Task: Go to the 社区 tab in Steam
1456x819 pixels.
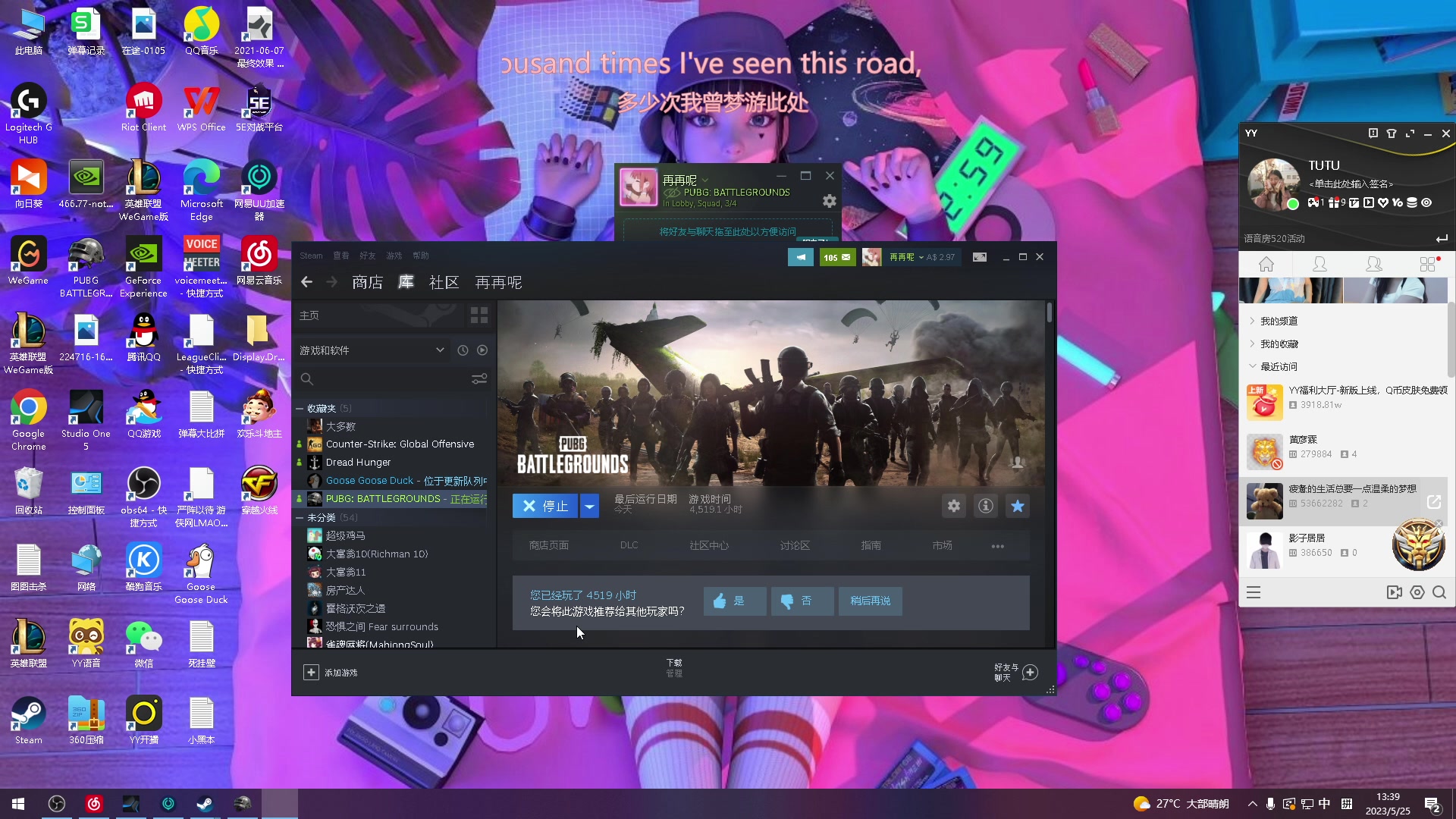Action: pyautogui.click(x=444, y=282)
